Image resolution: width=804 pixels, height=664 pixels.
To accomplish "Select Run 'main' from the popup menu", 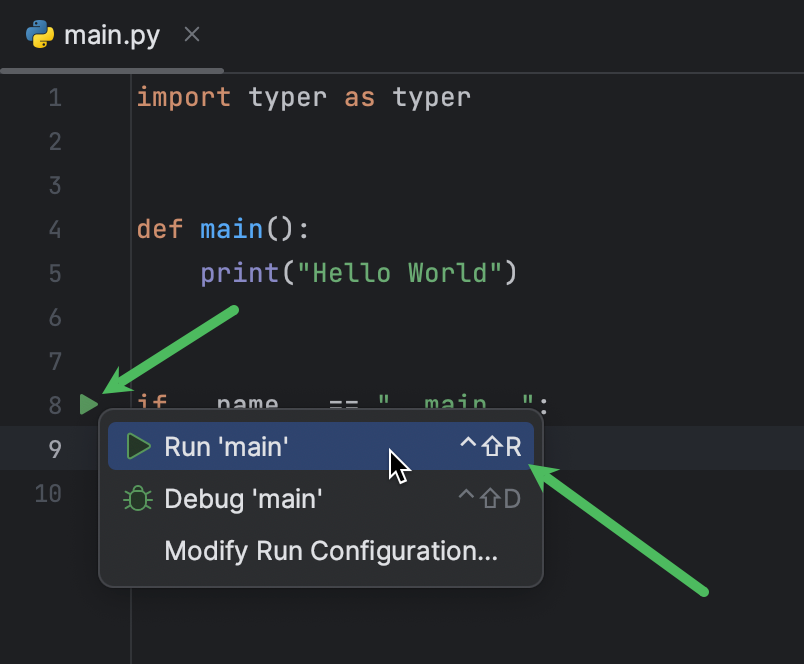I will tap(321, 446).
